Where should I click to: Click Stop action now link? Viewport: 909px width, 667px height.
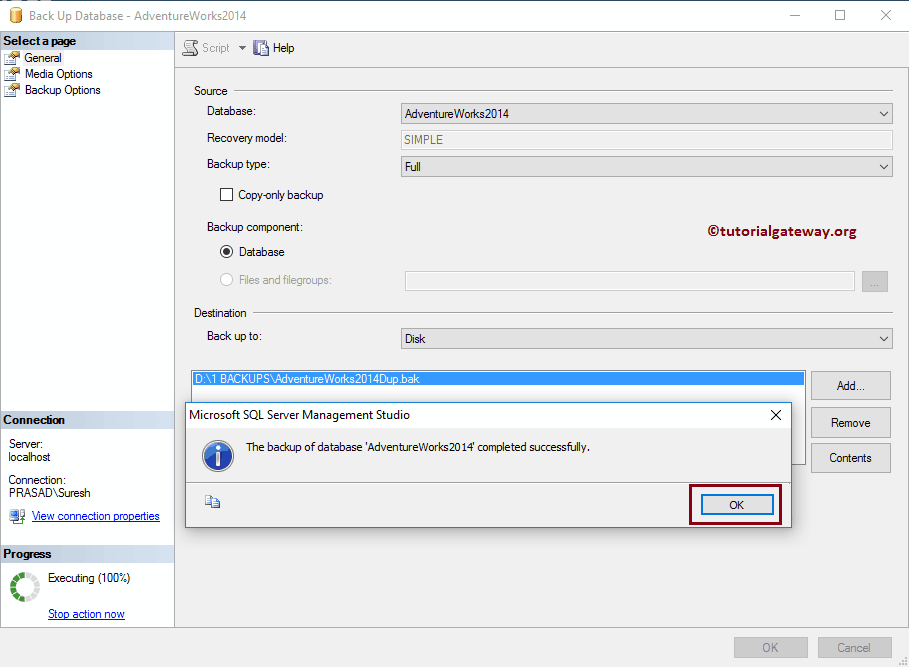(x=86, y=614)
